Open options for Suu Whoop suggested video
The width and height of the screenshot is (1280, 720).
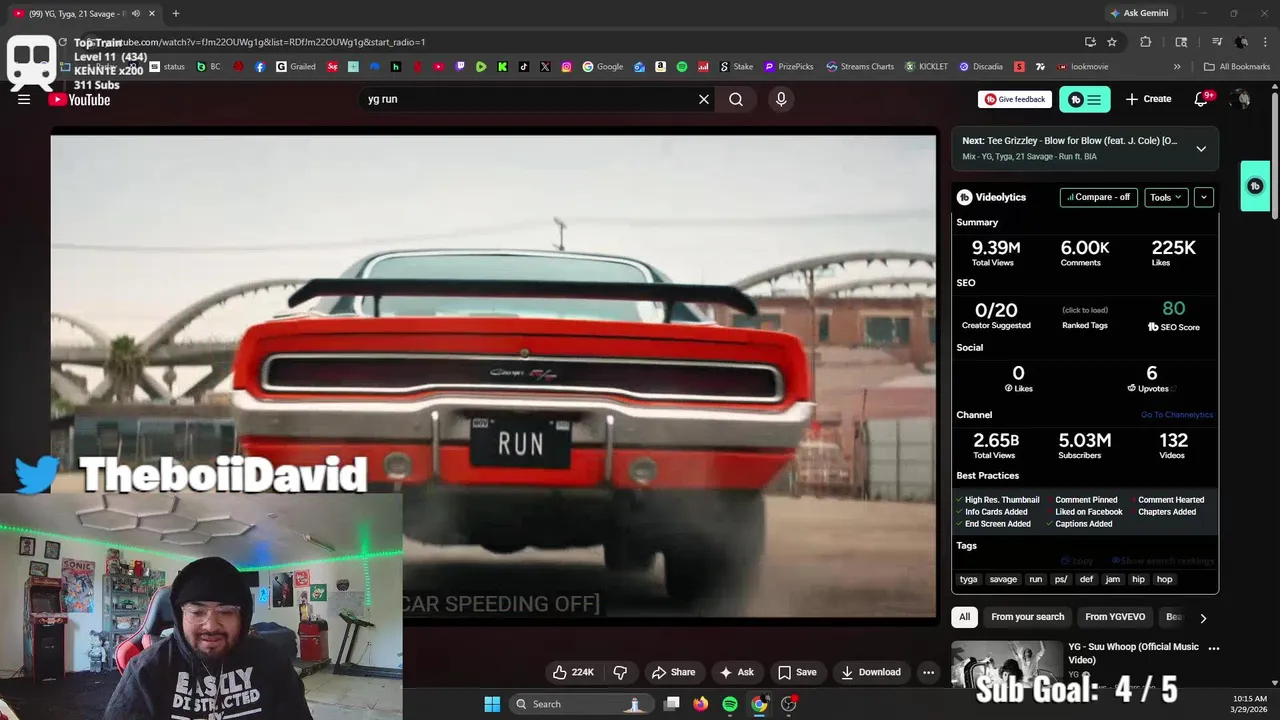tap(1214, 648)
